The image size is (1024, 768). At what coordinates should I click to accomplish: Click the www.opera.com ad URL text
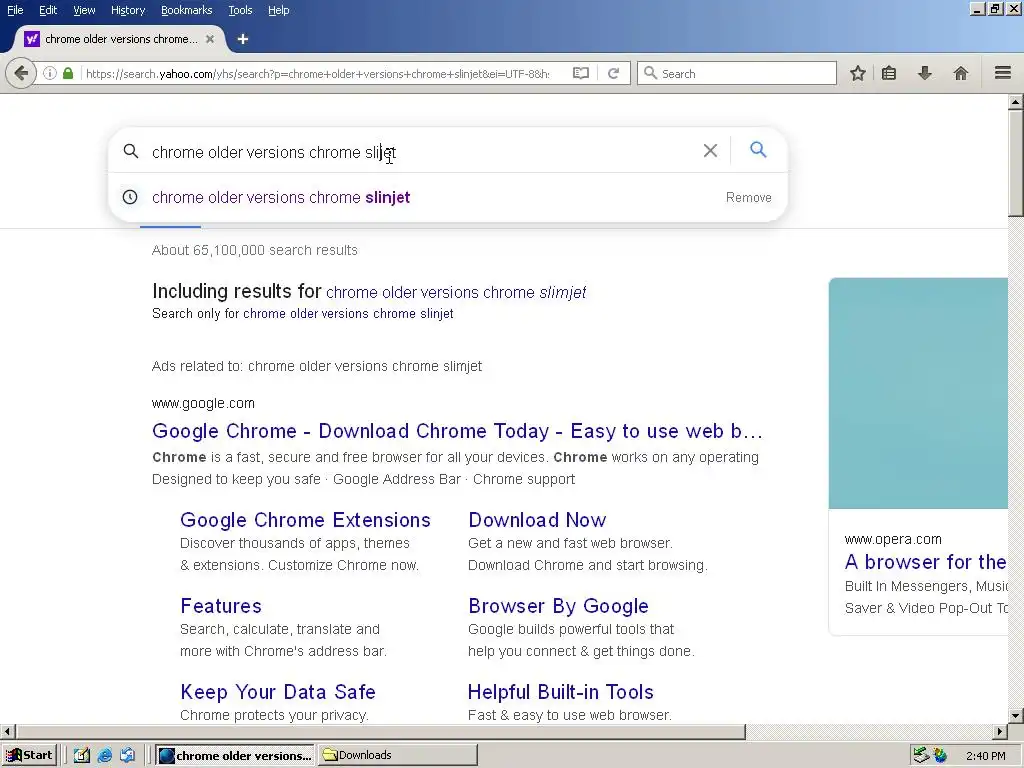click(x=893, y=539)
